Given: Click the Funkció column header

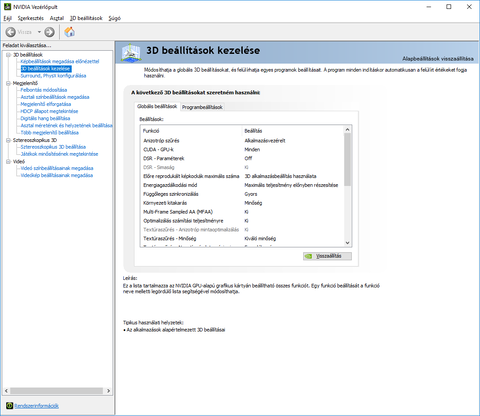Looking at the screenshot, I should 191,131.
